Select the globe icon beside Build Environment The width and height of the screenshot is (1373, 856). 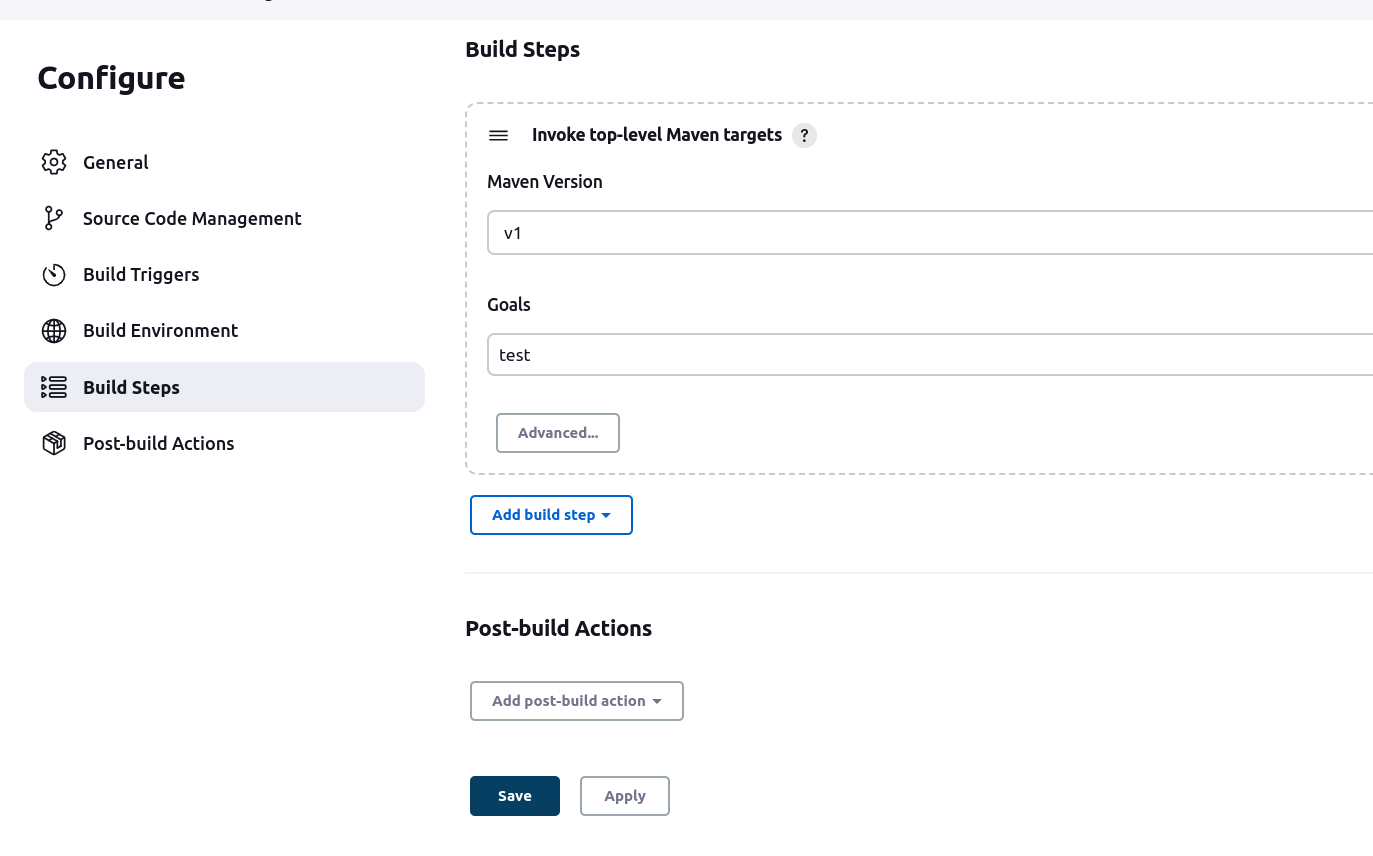pos(54,330)
